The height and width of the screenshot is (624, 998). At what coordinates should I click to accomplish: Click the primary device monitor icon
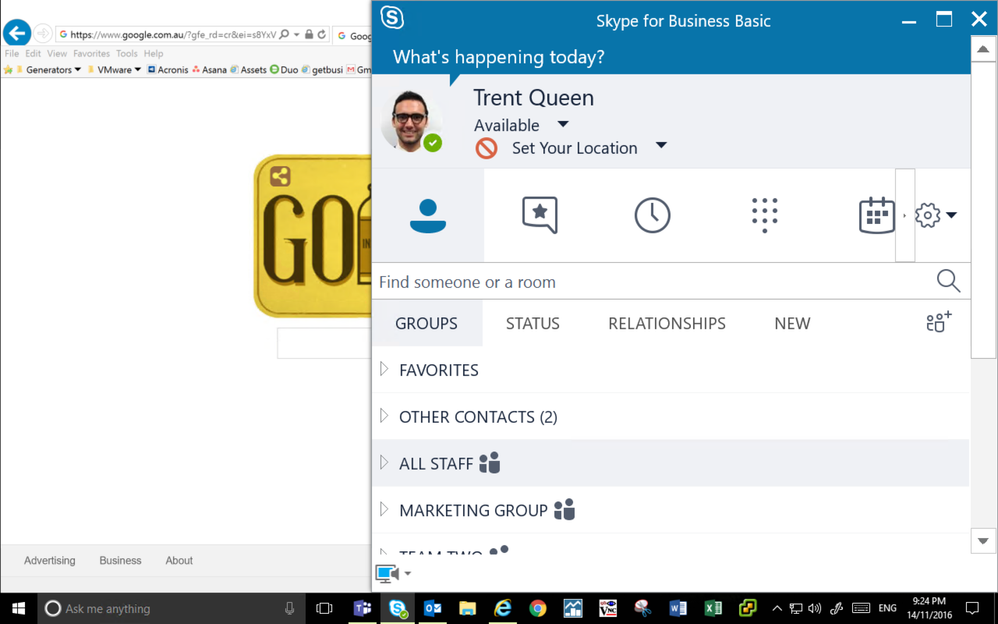point(387,574)
